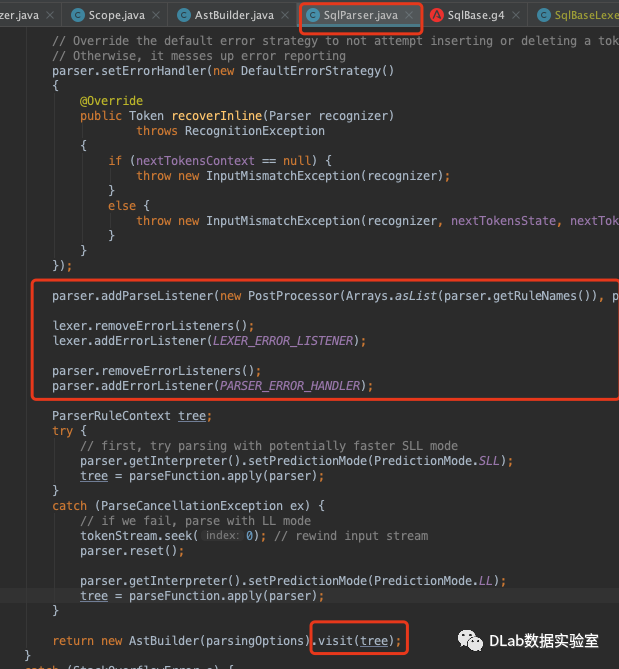
Task: Click PredictionMode.LL constant
Action: (x=433, y=581)
